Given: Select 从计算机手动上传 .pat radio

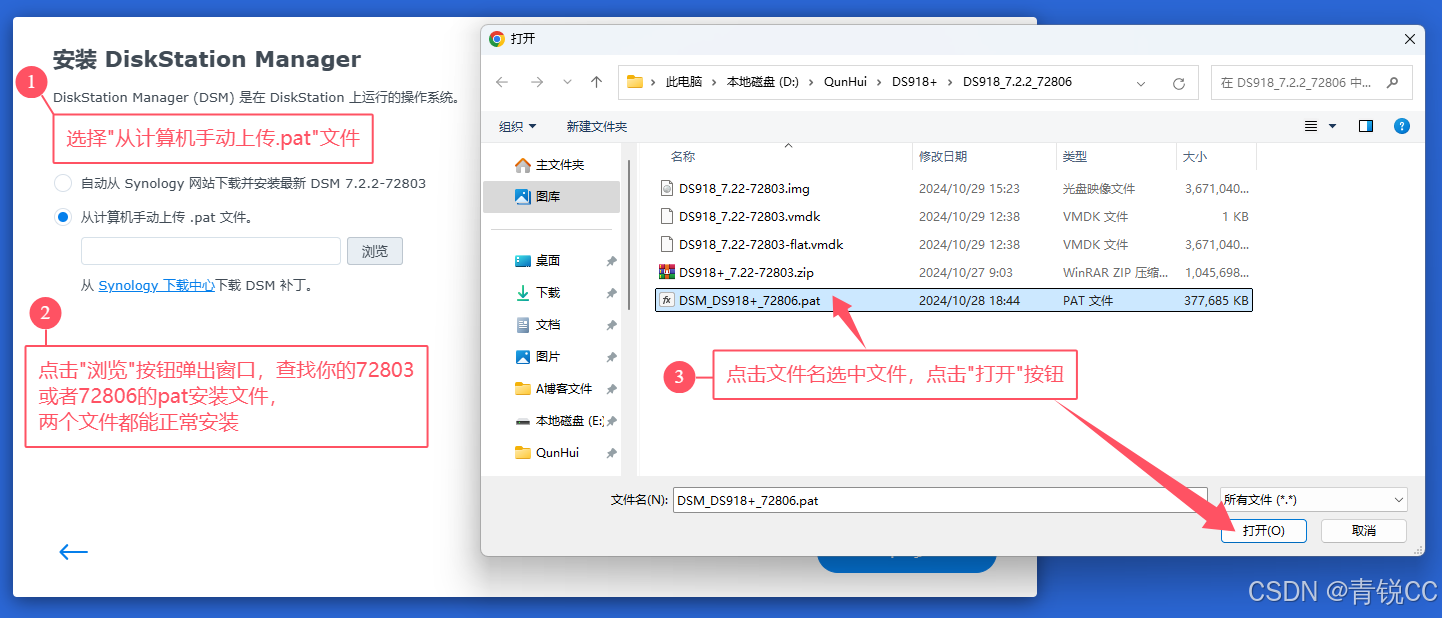Looking at the screenshot, I should point(63,217).
